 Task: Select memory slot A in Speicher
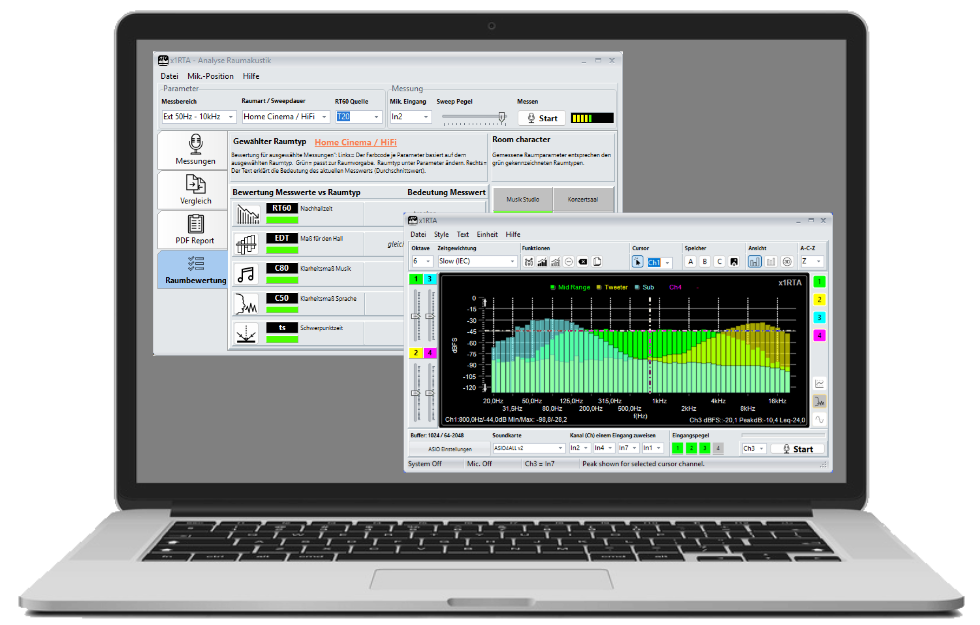689,262
